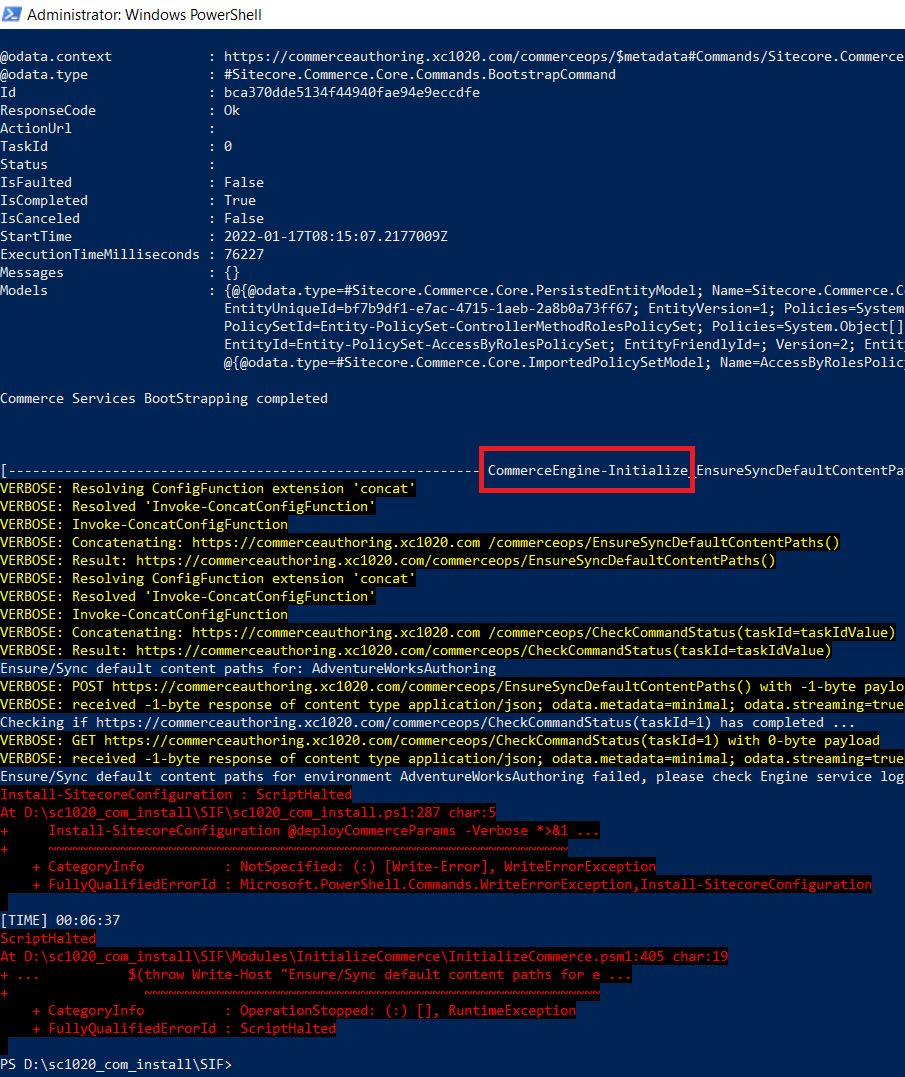Click 'FullyQualifiedErrorId : ScriptHalted' line
The width and height of the screenshot is (905, 1077).
[184, 1029]
